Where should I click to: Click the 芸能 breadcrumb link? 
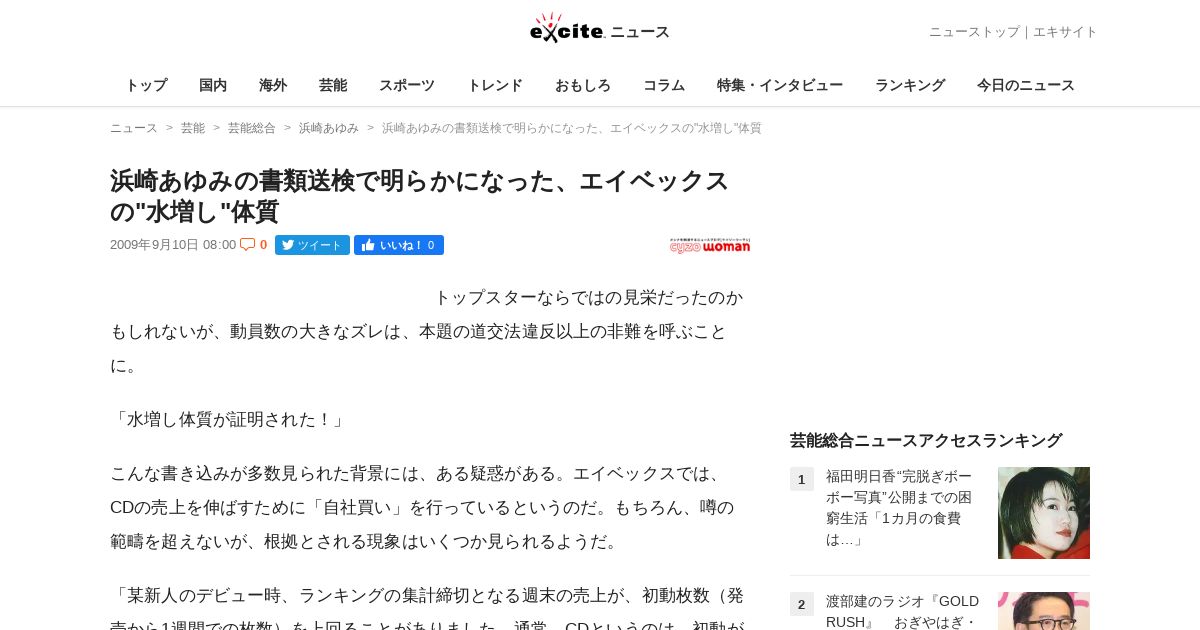click(x=193, y=128)
